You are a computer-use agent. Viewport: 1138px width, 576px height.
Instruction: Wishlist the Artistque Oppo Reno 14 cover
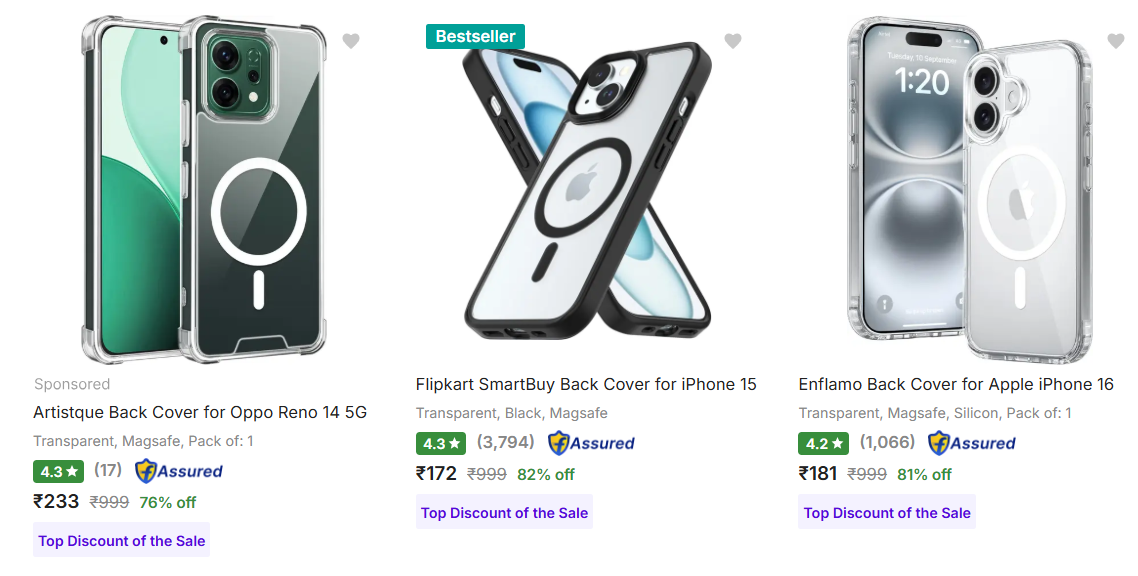(350, 41)
